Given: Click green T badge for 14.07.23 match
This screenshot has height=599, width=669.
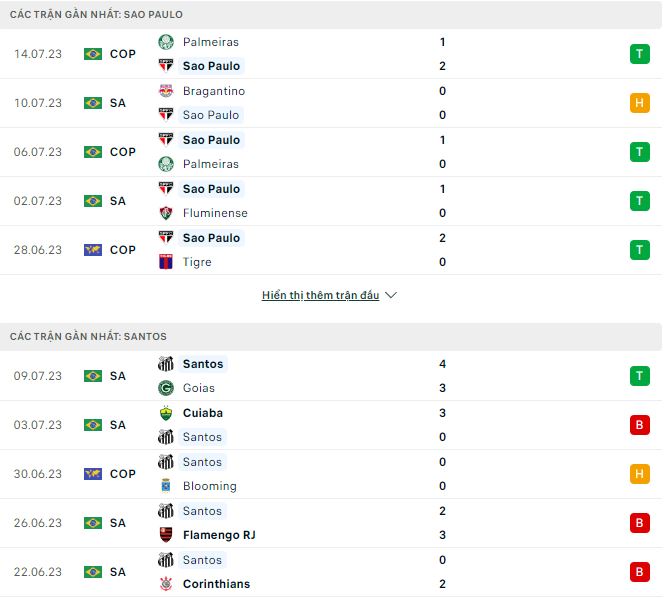Looking at the screenshot, I should point(639,54).
